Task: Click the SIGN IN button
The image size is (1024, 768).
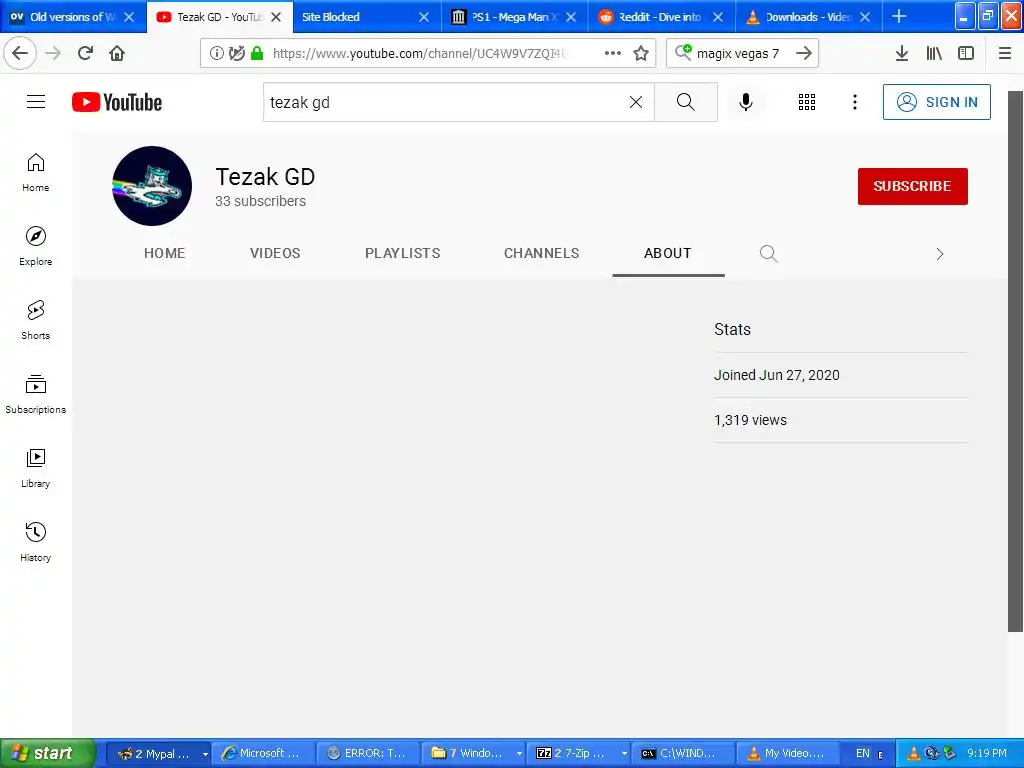Action: point(936,102)
